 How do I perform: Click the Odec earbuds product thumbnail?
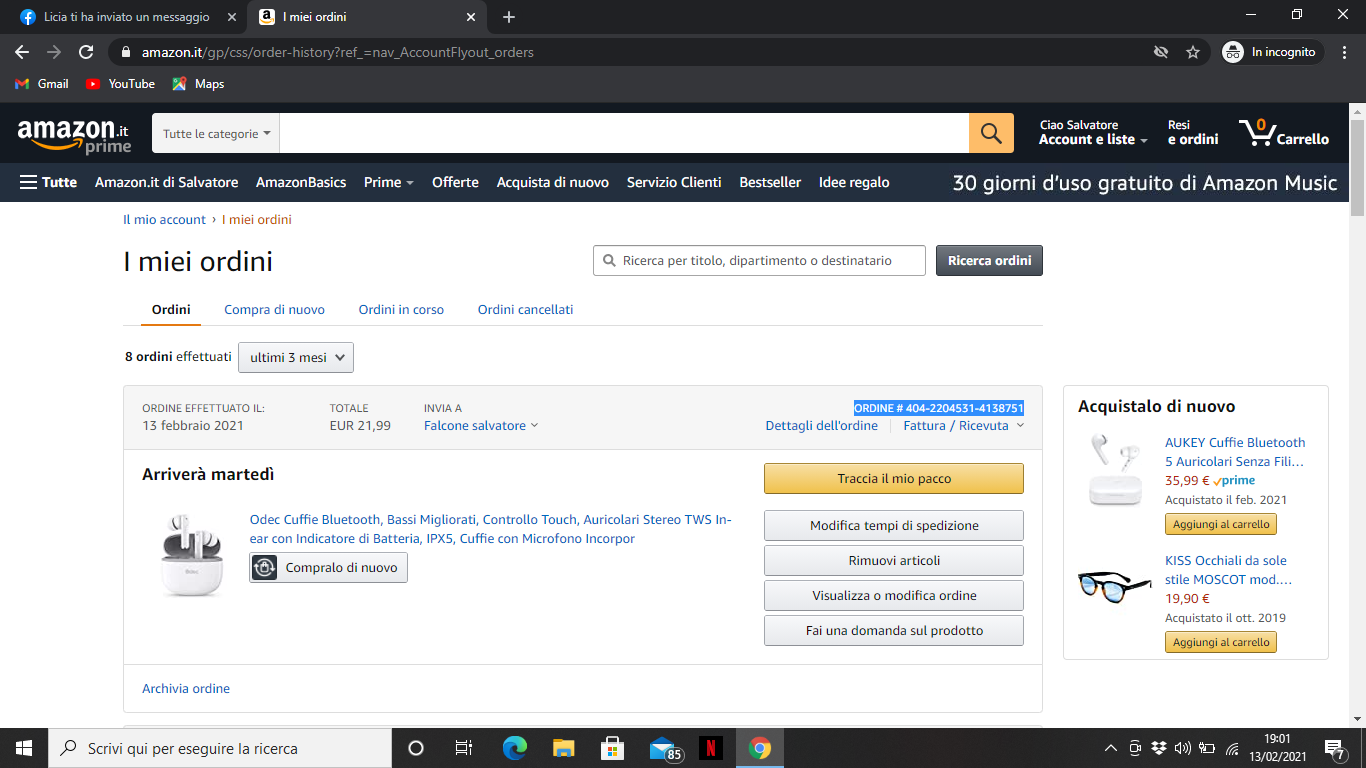[x=192, y=554]
